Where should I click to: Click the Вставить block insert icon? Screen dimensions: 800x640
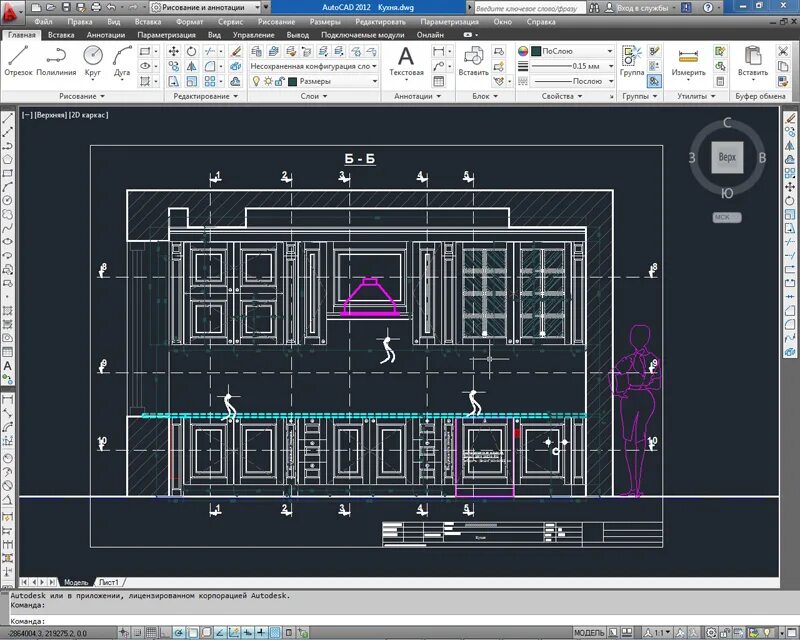(x=473, y=61)
